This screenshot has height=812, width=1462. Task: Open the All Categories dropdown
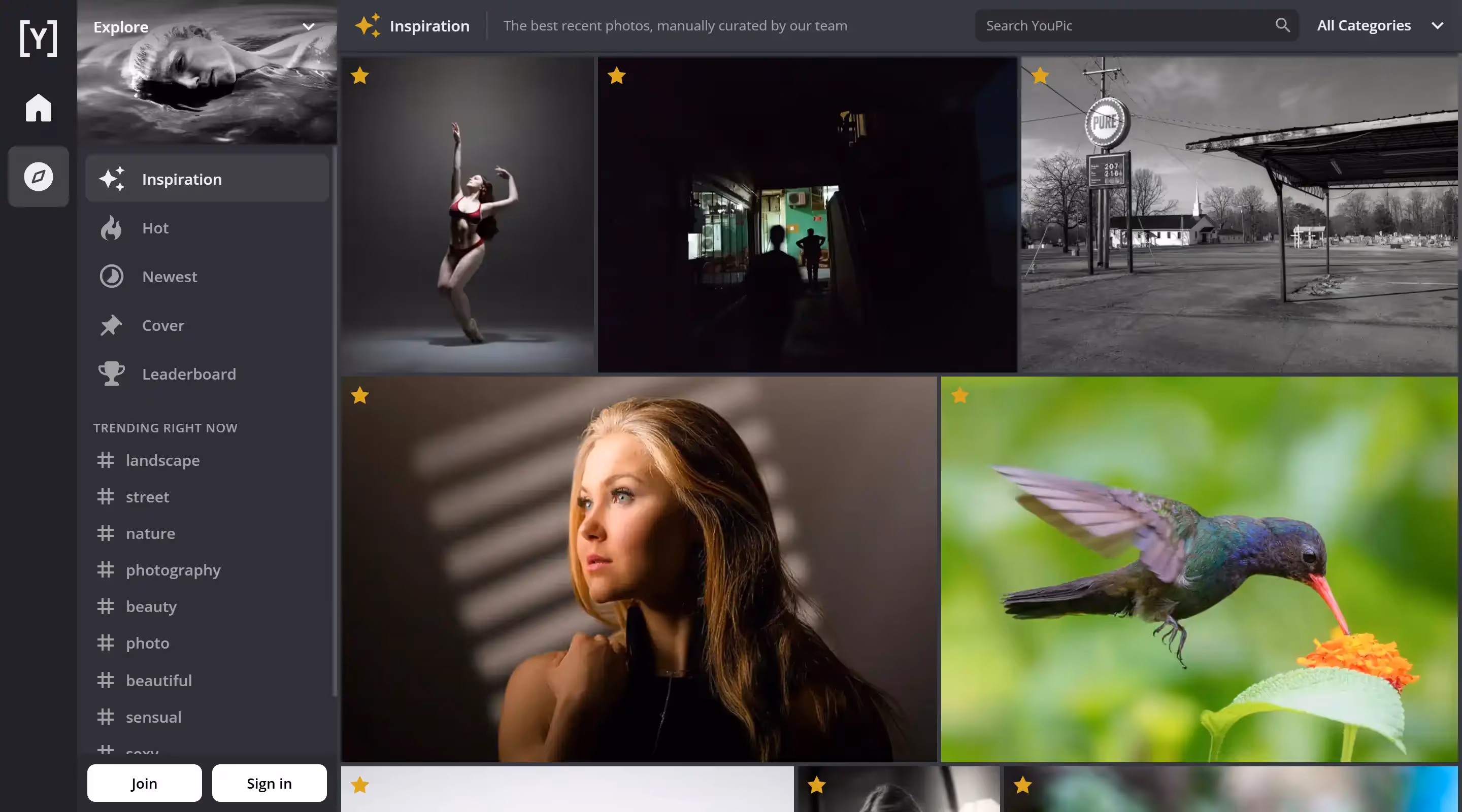pyautogui.click(x=1380, y=25)
